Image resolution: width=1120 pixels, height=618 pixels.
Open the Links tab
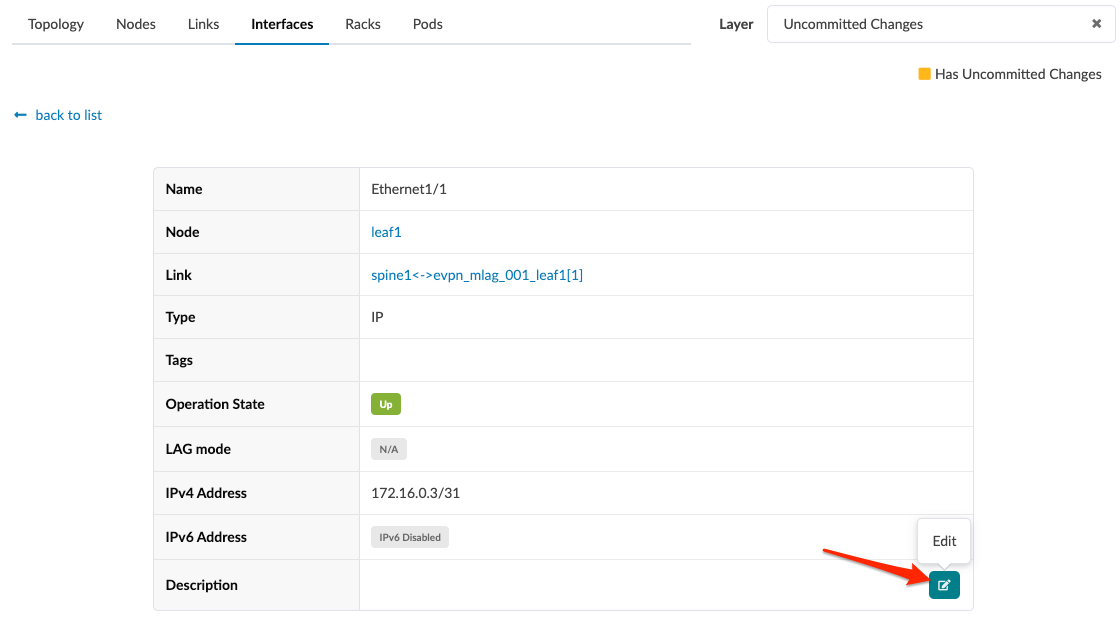click(x=204, y=24)
